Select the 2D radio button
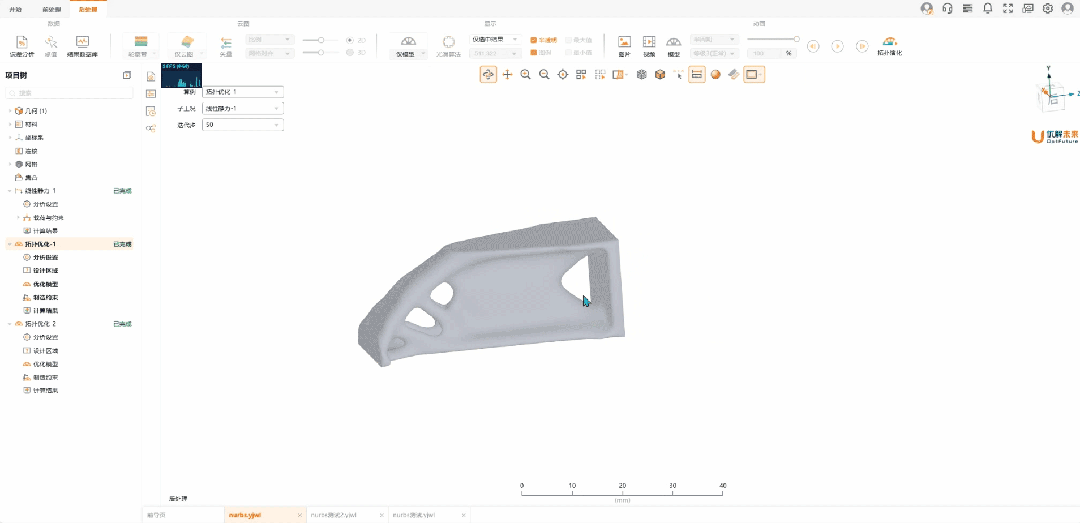The image size is (1080, 523). click(351, 40)
